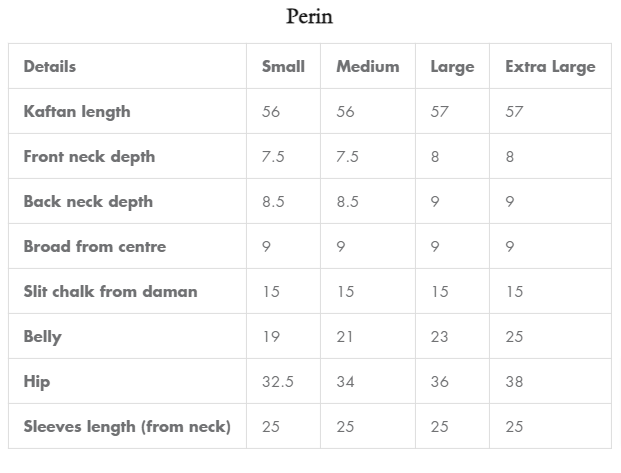Select the Hip row label
The image size is (621, 473).
pyautogui.click(x=37, y=382)
